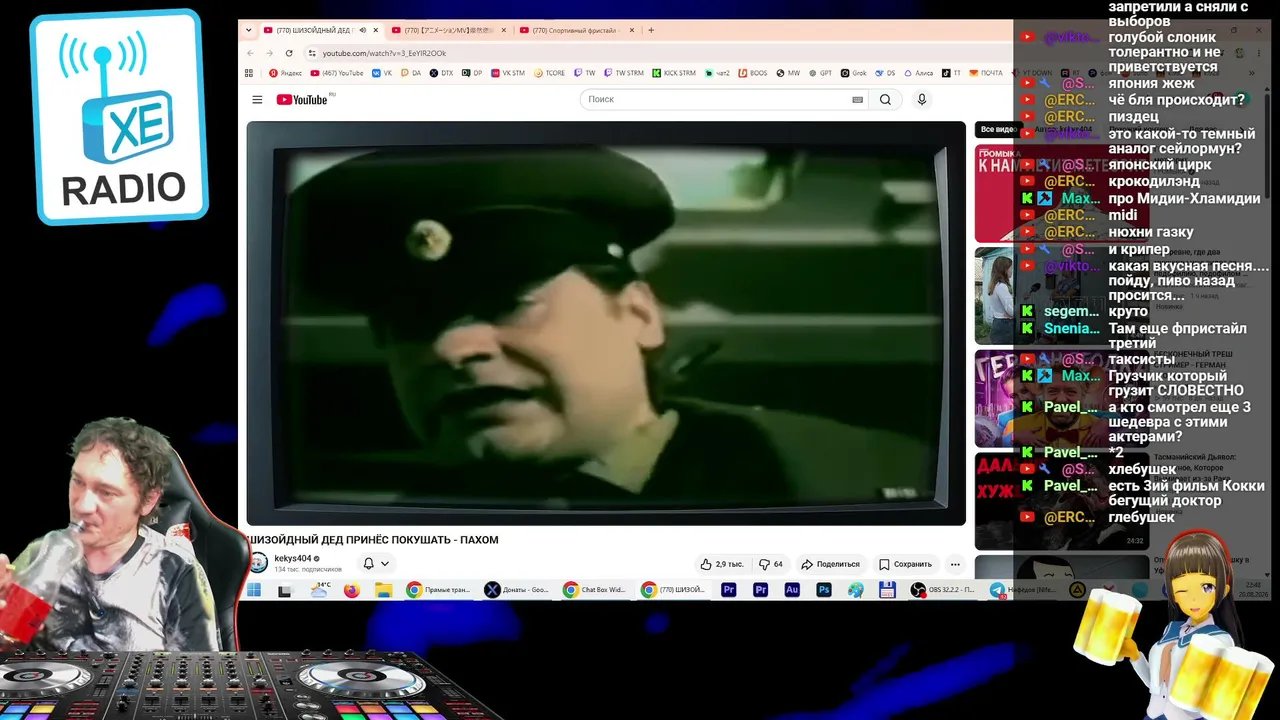
Task: Click the YouTube search magnifier button
Action: (885, 99)
